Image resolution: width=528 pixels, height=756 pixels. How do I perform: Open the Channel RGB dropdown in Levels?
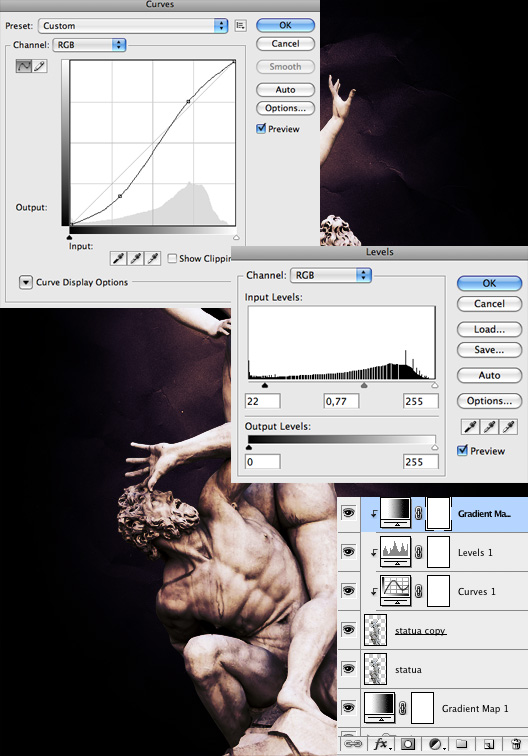click(330, 275)
